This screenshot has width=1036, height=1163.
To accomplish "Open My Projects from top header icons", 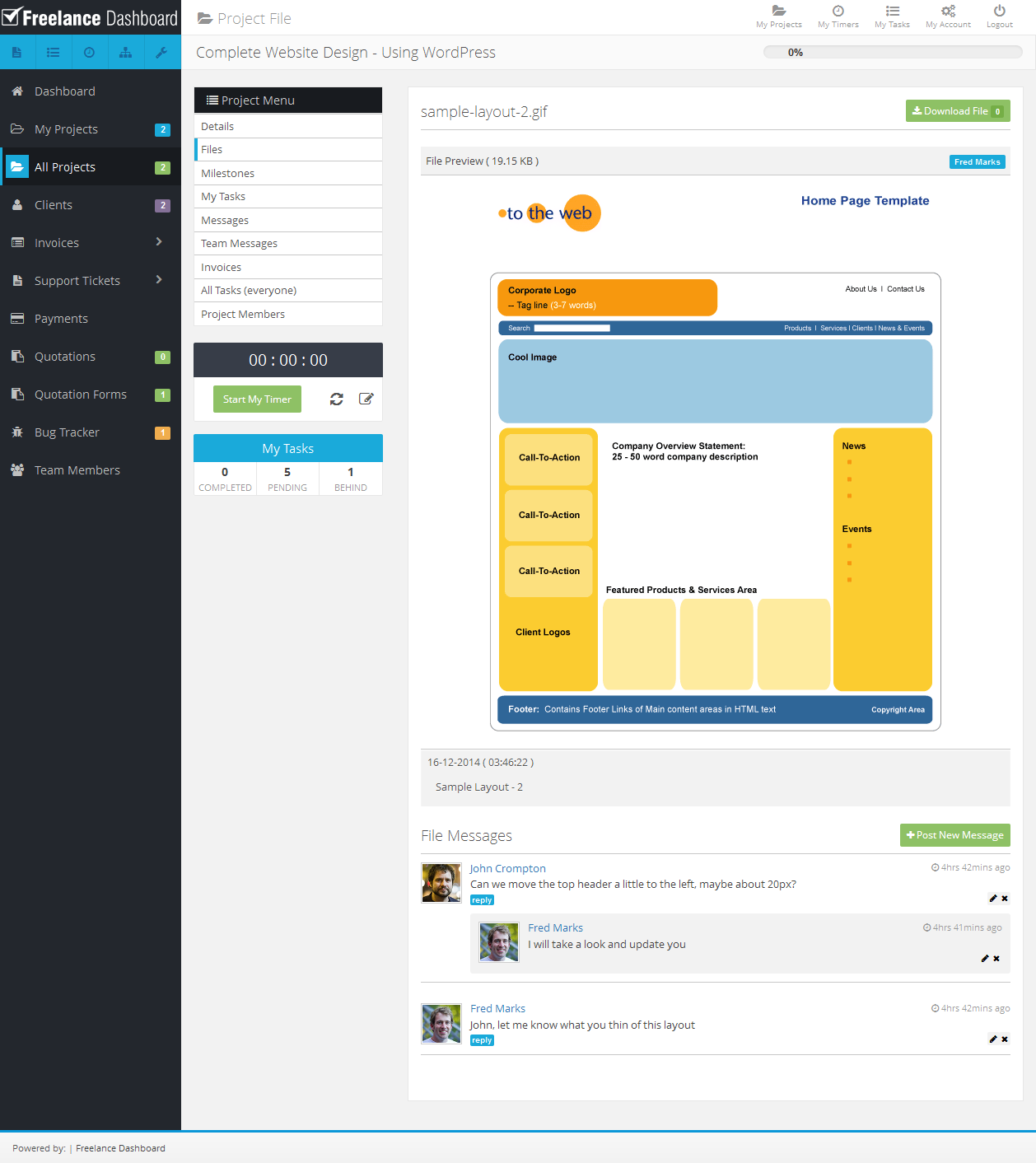I will click(778, 16).
